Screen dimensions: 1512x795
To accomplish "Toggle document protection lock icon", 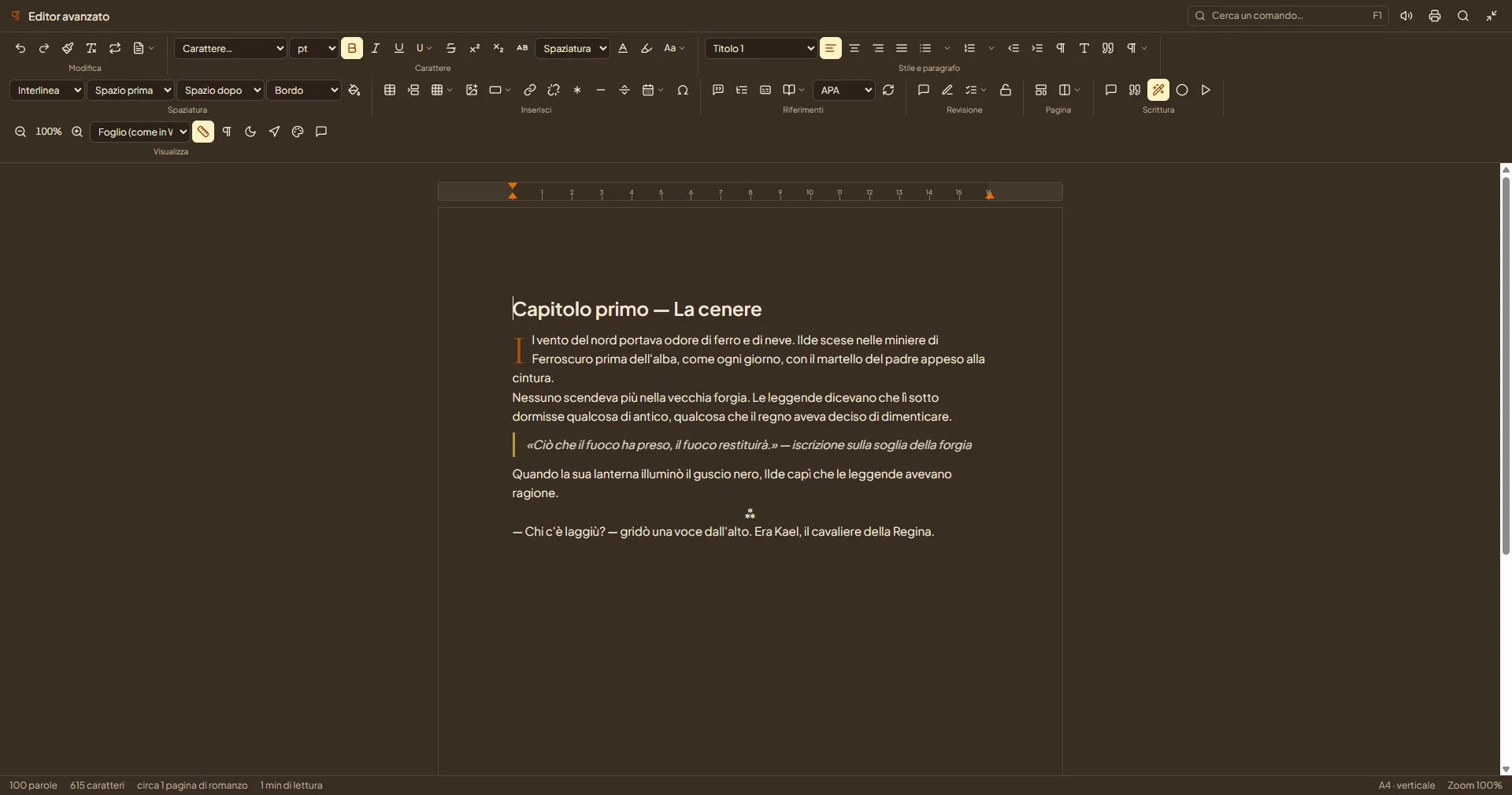I will [x=1006, y=90].
